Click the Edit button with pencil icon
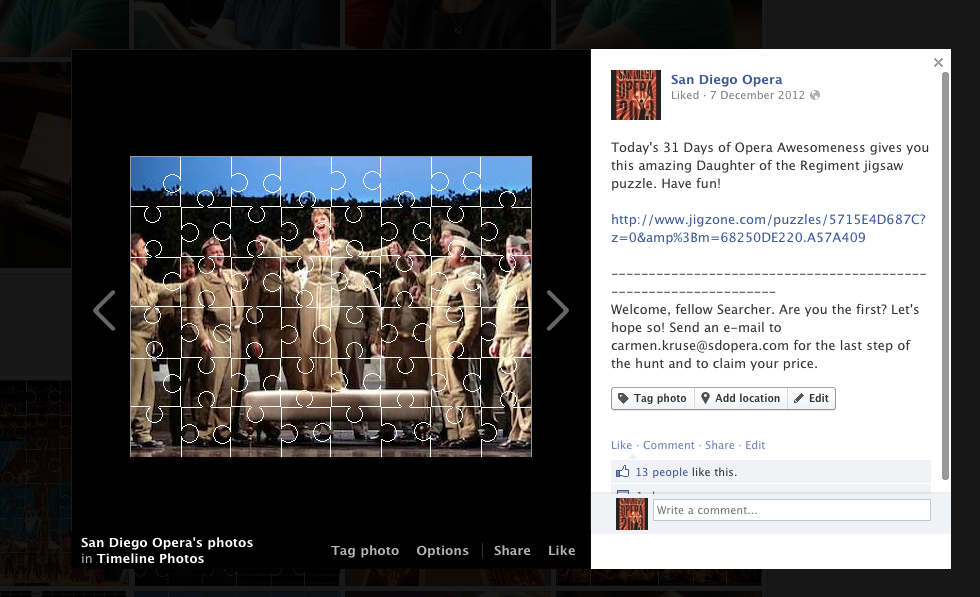Viewport: 980px width, 597px height. pos(811,398)
